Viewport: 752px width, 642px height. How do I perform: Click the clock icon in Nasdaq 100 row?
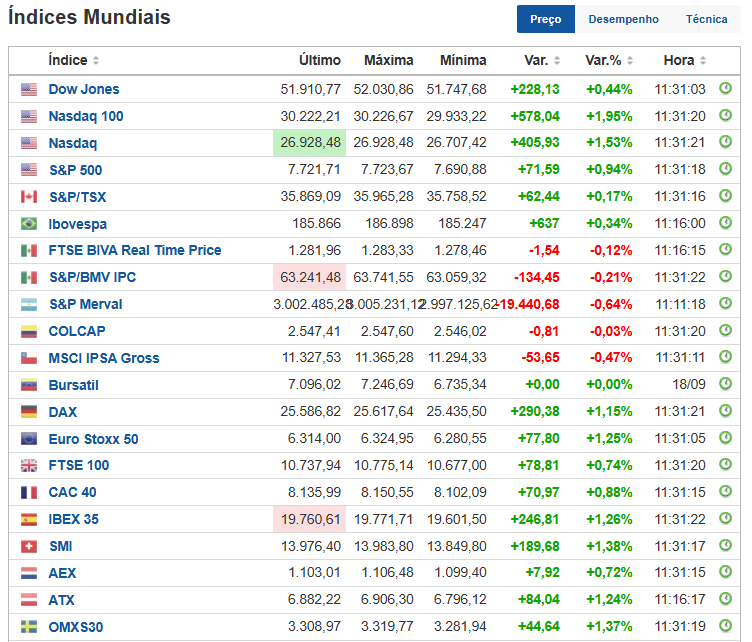pos(725,115)
